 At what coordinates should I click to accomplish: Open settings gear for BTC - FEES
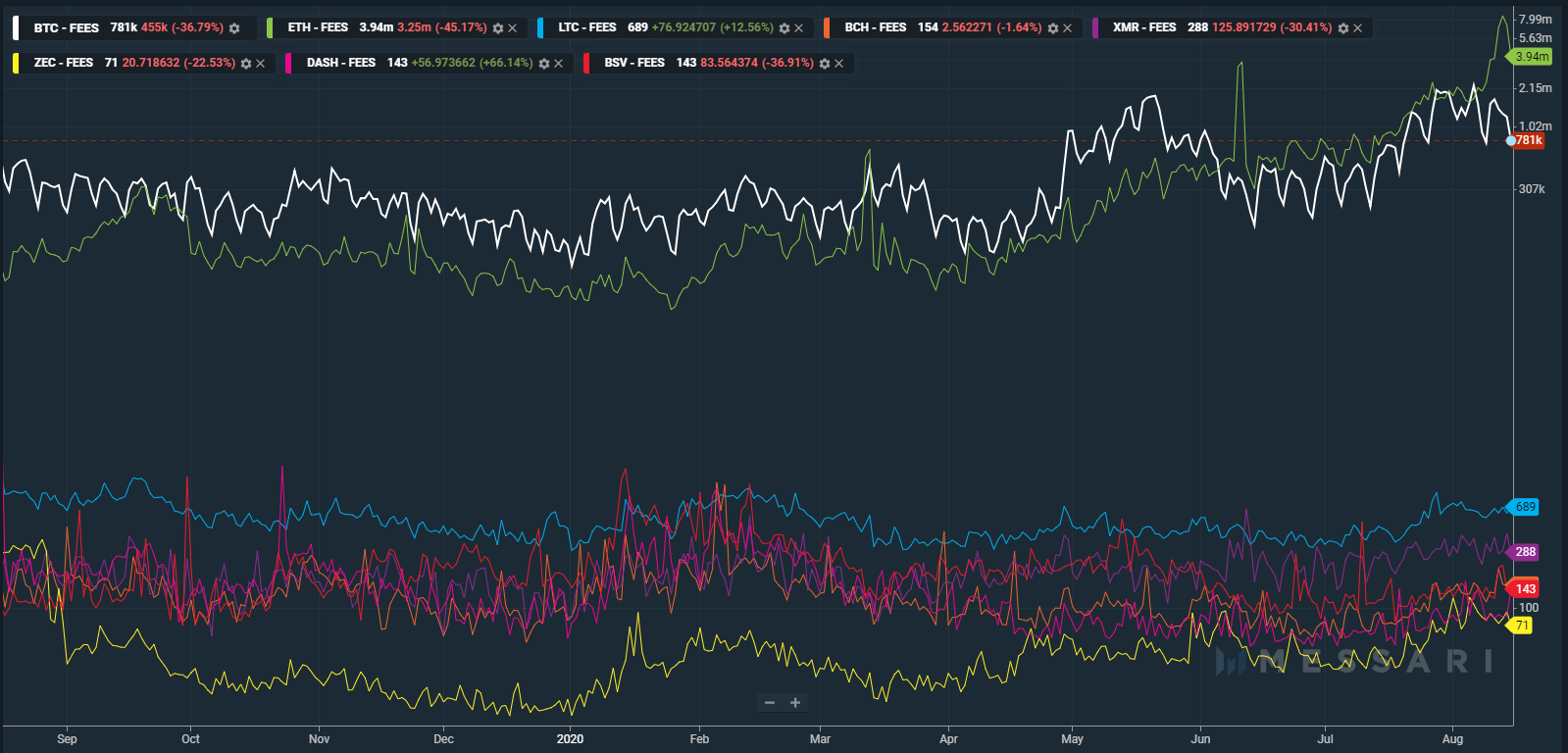click(234, 28)
